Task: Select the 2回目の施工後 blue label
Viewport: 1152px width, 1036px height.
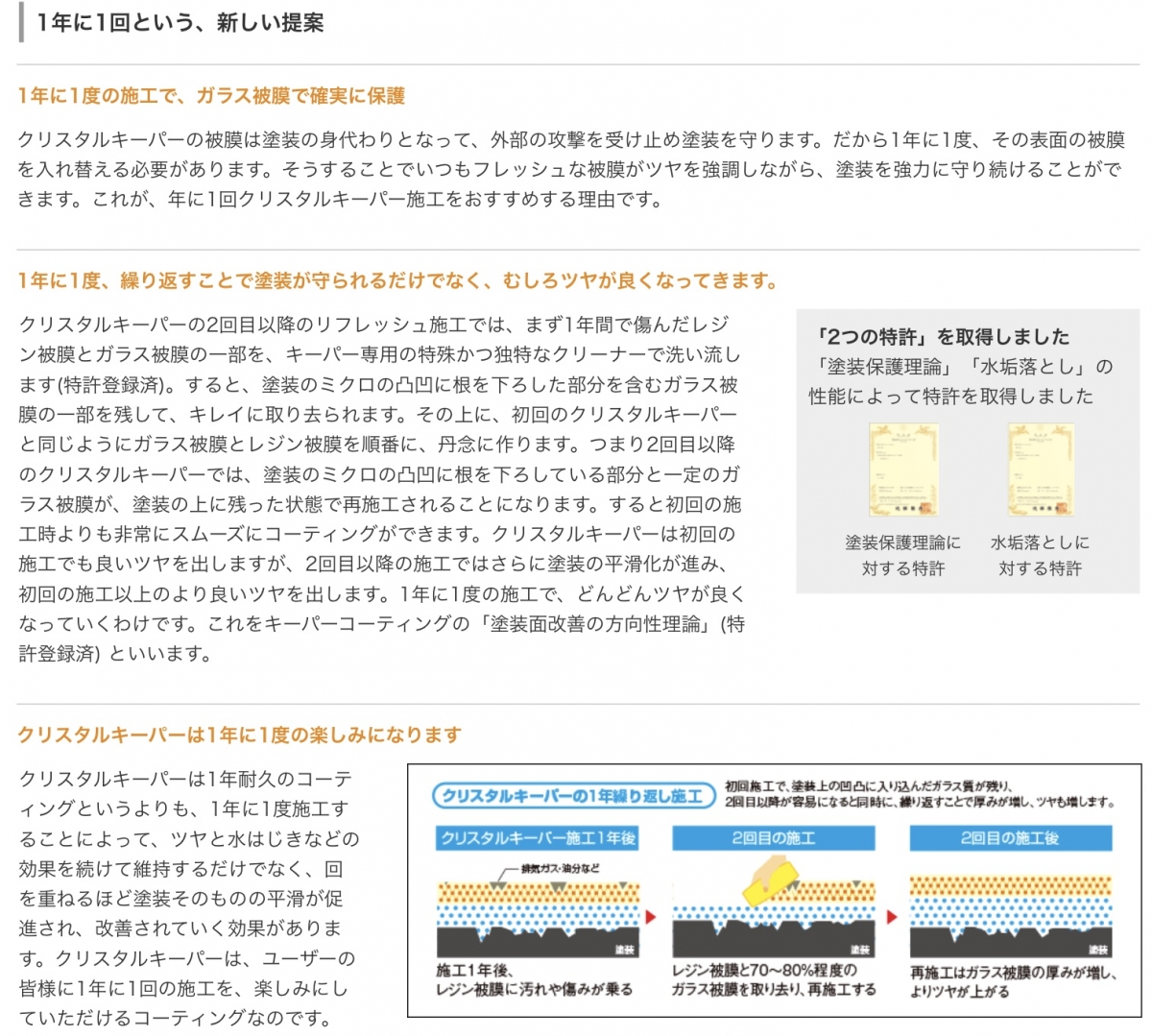Action: (1010, 838)
